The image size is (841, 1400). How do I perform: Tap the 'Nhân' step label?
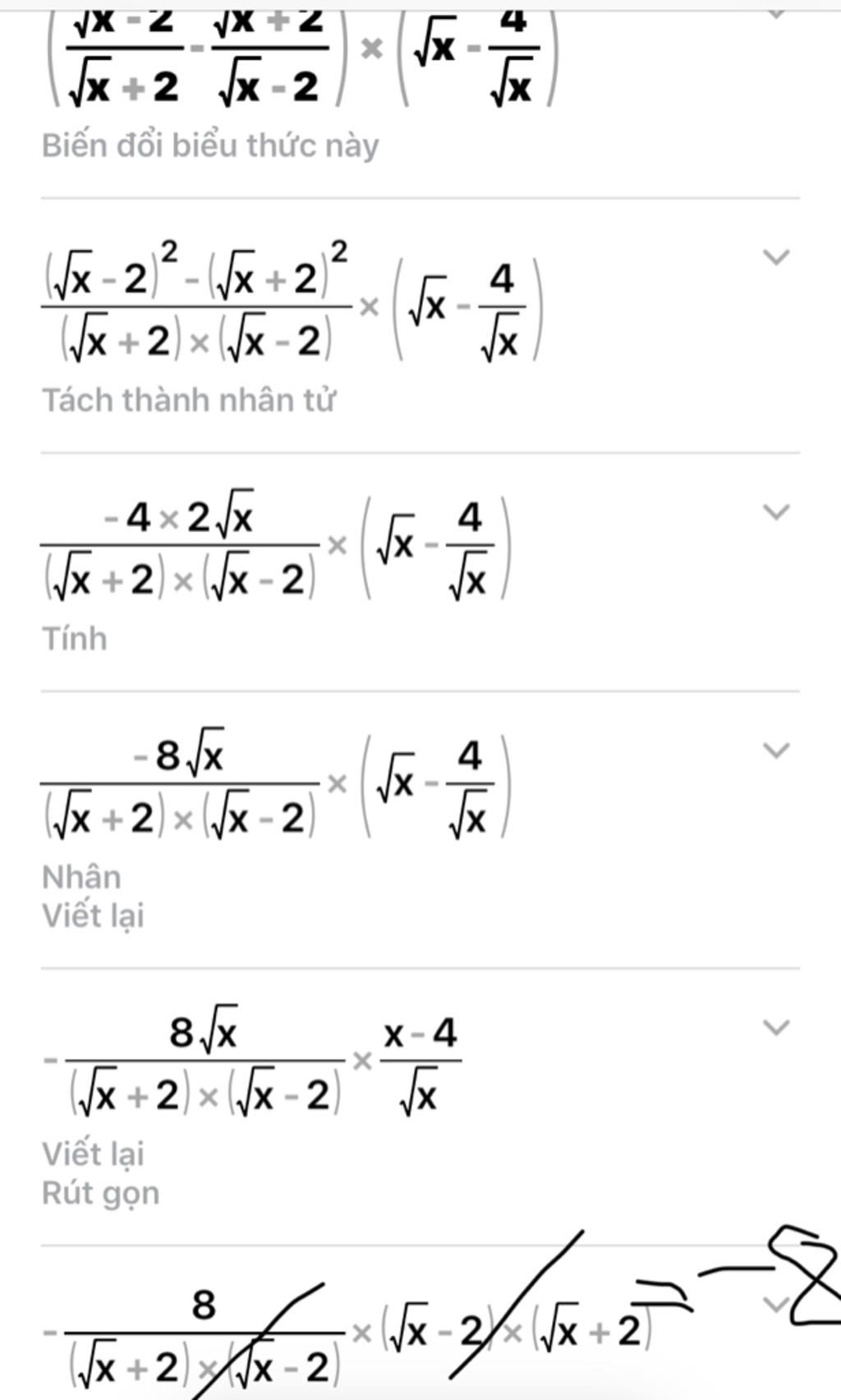(81, 877)
